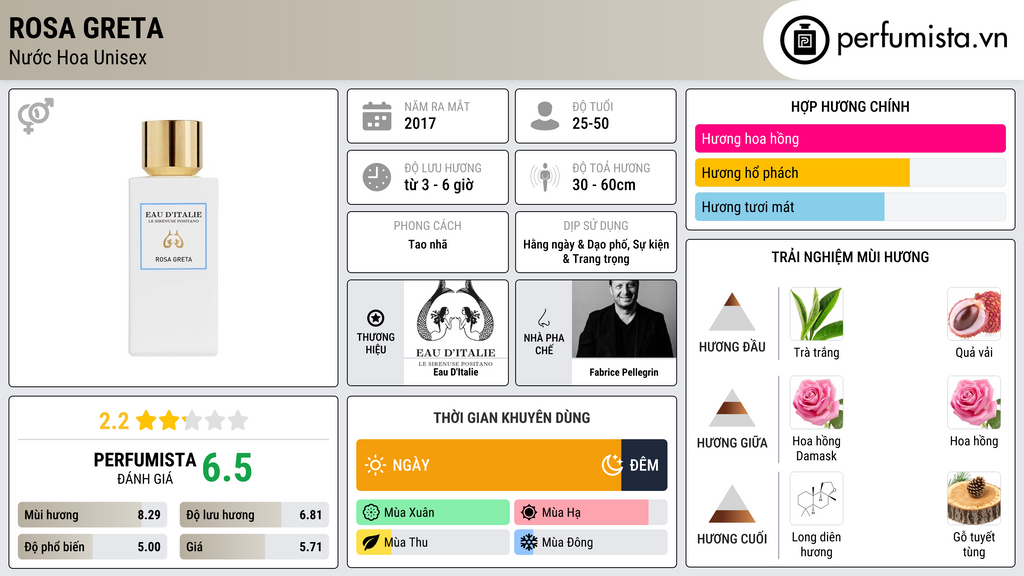
Task: Click the first gold rating star
Action: pos(146,420)
